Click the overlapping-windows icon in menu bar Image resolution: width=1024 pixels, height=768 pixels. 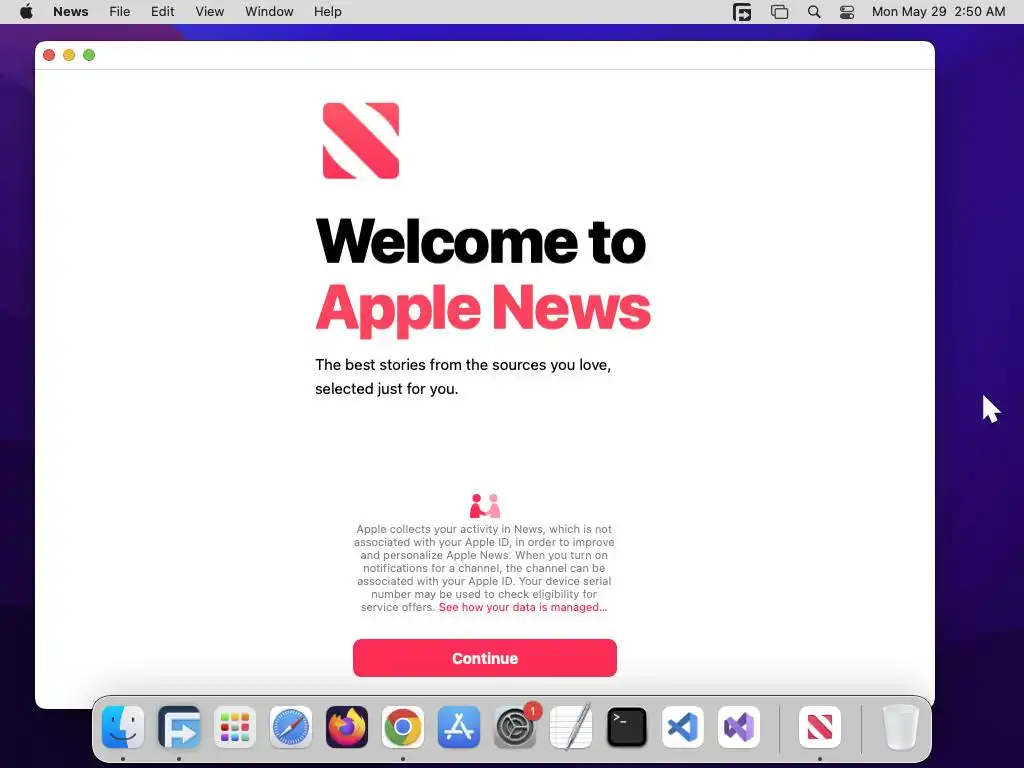tap(779, 12)
